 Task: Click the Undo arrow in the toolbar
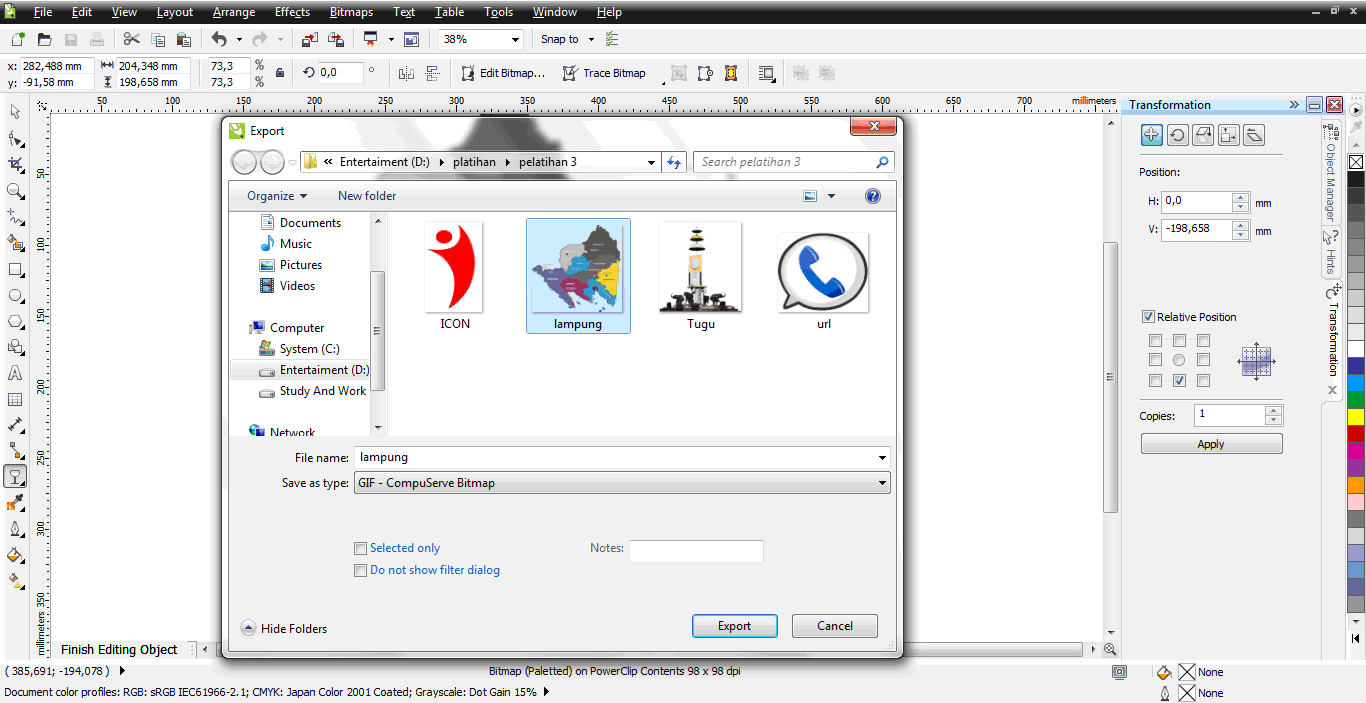click(219, 39)
